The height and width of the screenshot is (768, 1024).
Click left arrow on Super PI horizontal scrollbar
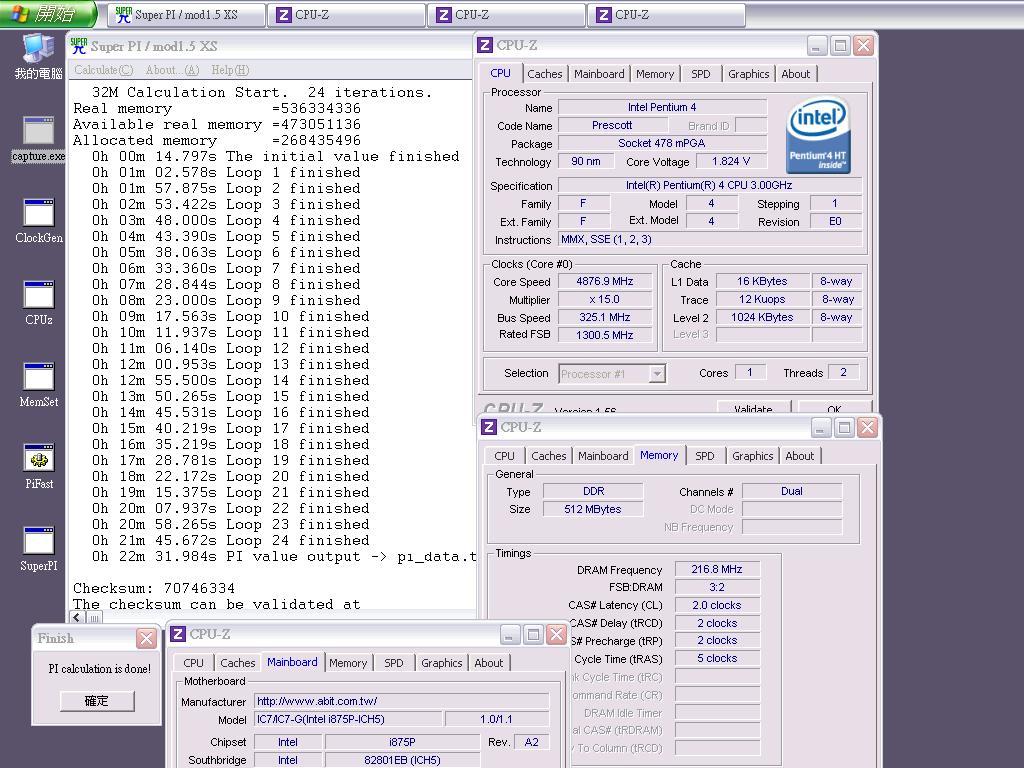click(77, 617)
